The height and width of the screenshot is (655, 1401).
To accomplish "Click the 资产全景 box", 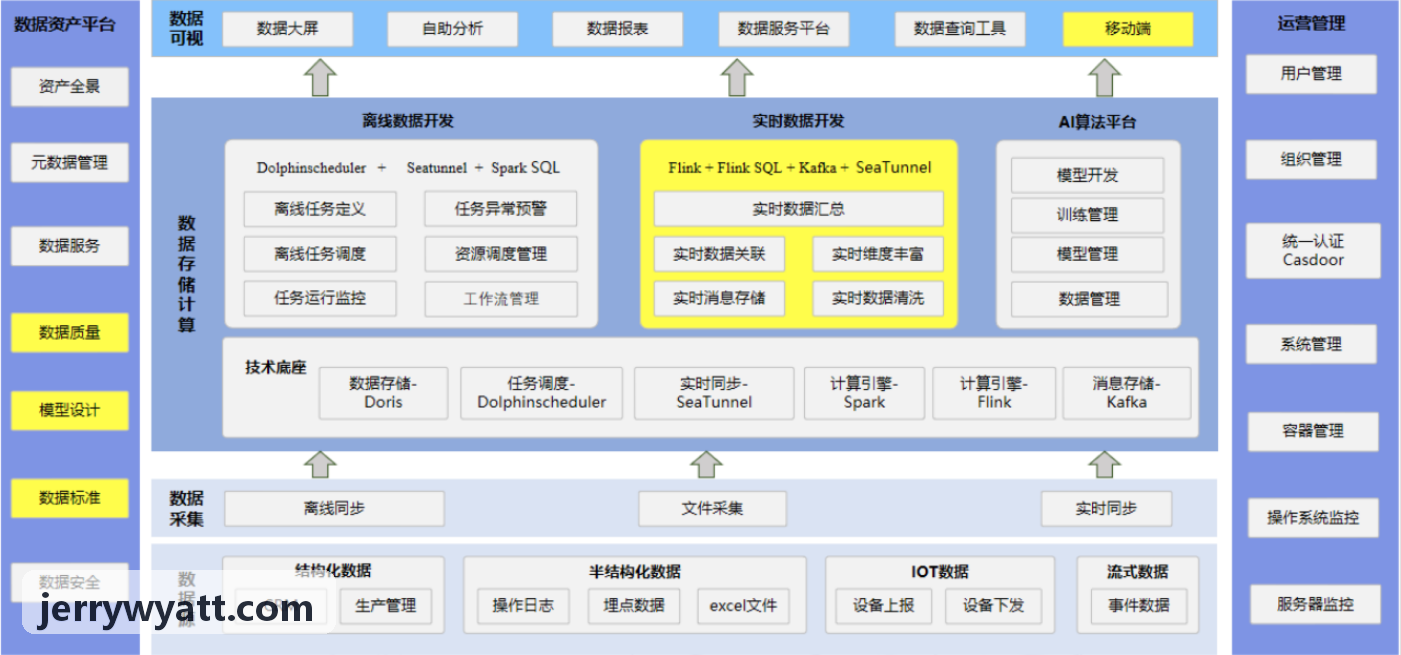I will click(70, 87).
